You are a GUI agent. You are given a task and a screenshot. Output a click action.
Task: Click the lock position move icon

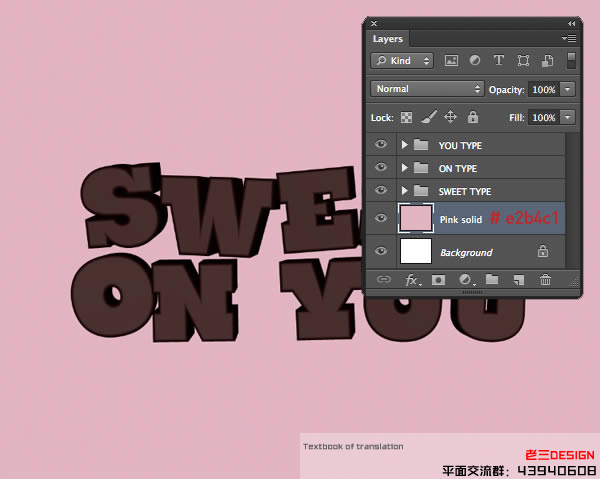(450, 117)
